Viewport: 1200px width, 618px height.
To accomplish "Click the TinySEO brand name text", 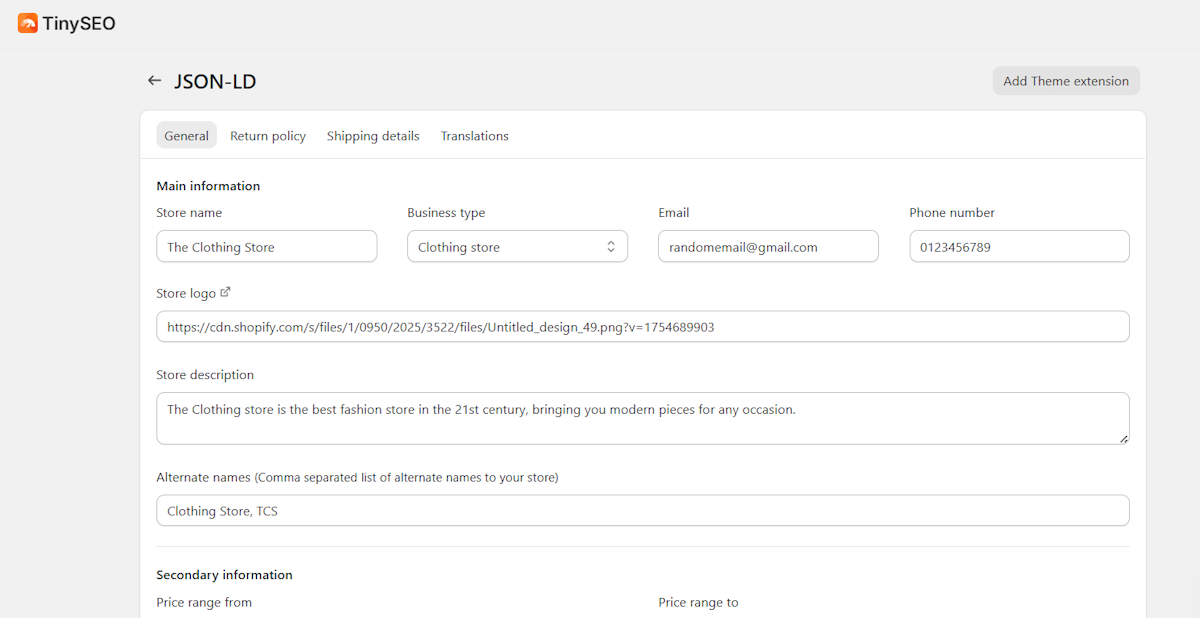I will click(x=79, y=23).
